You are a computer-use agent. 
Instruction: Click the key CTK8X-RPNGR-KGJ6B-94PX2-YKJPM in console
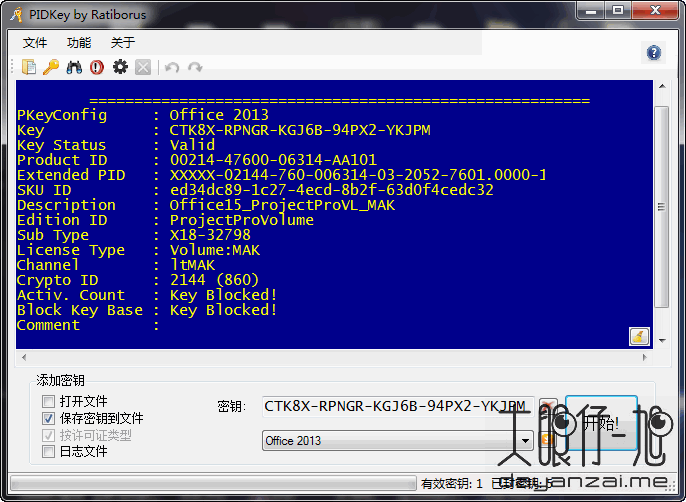click(x=300, y=130)
